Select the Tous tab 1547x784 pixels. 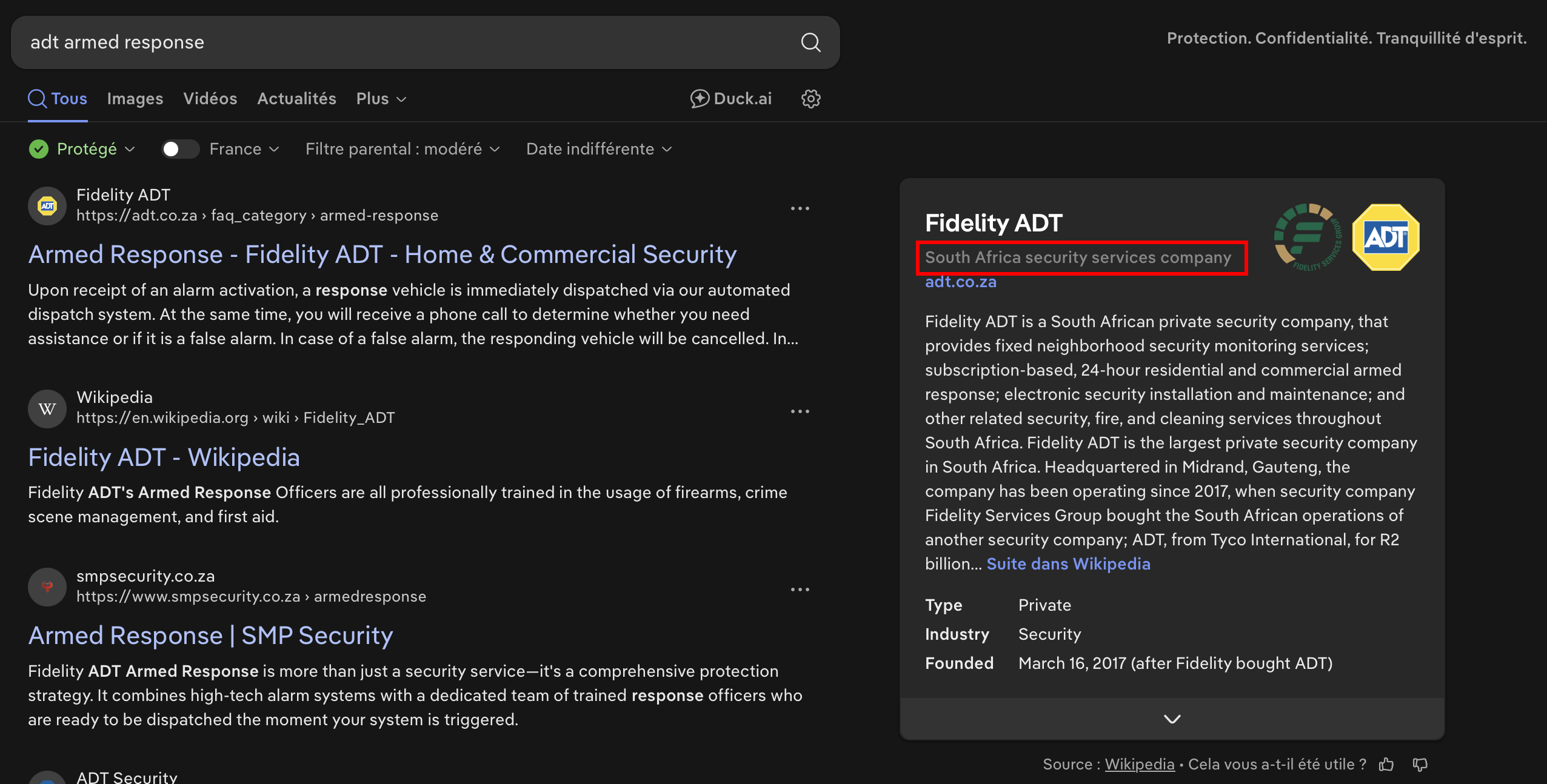coord(58,99)
